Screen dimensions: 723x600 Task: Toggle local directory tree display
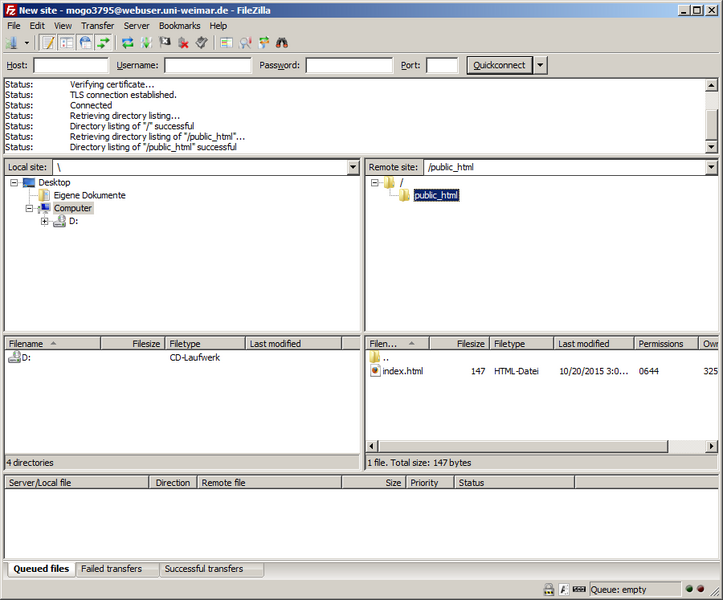[x=66, y=43]
